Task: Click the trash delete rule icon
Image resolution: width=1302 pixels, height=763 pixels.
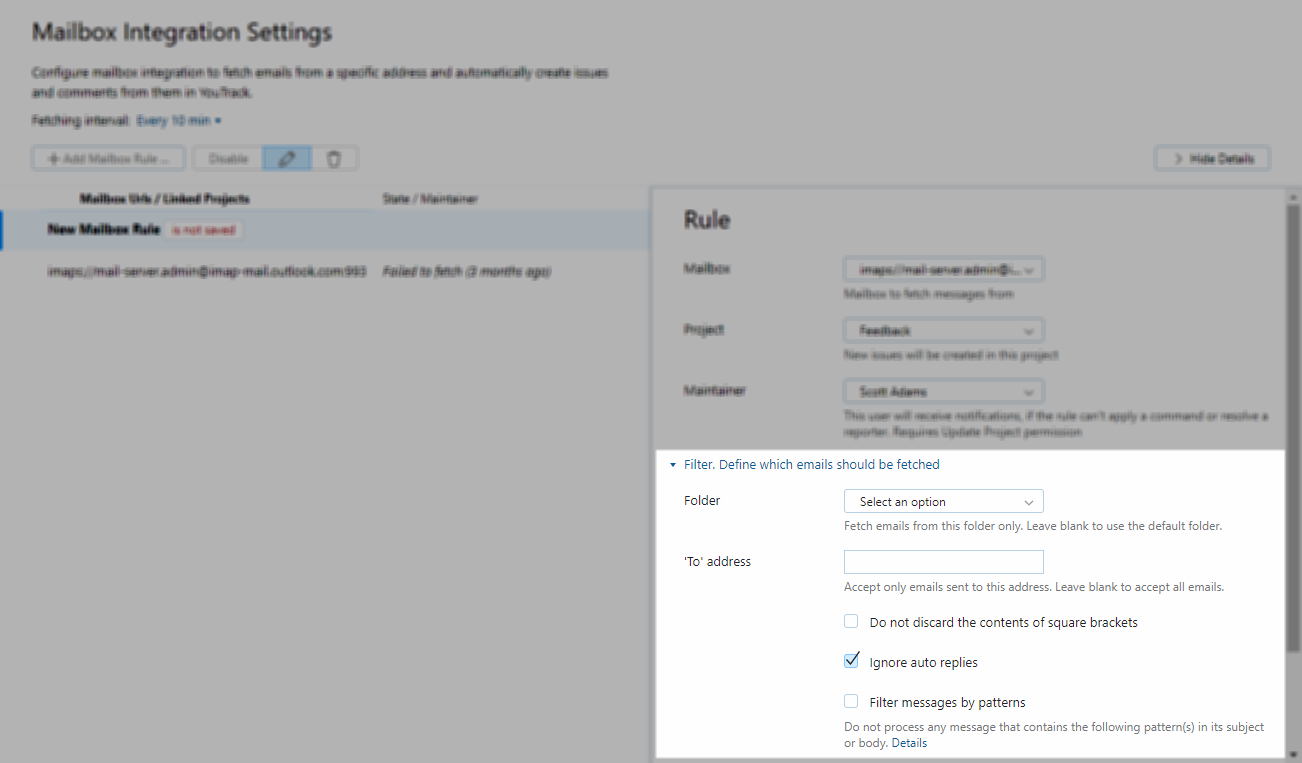Action: point(335,158)
